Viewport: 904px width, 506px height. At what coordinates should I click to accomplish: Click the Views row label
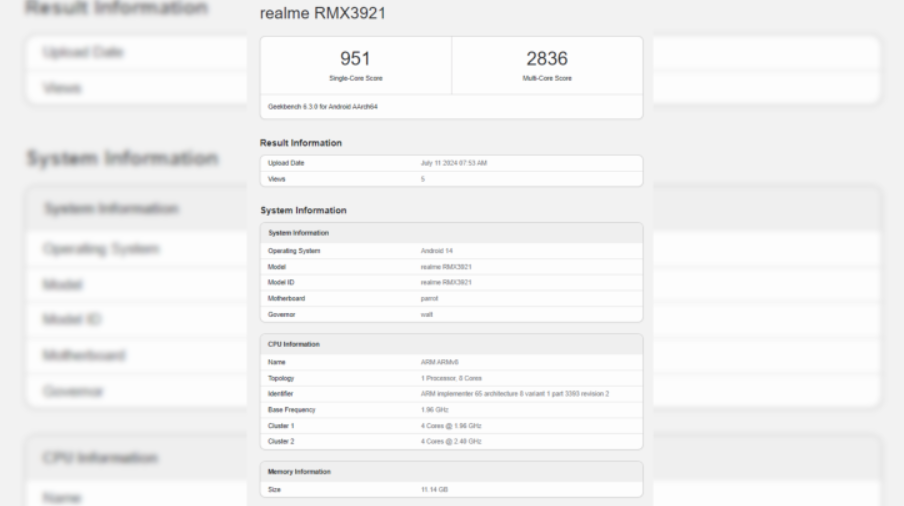click(x=278, y=178)
